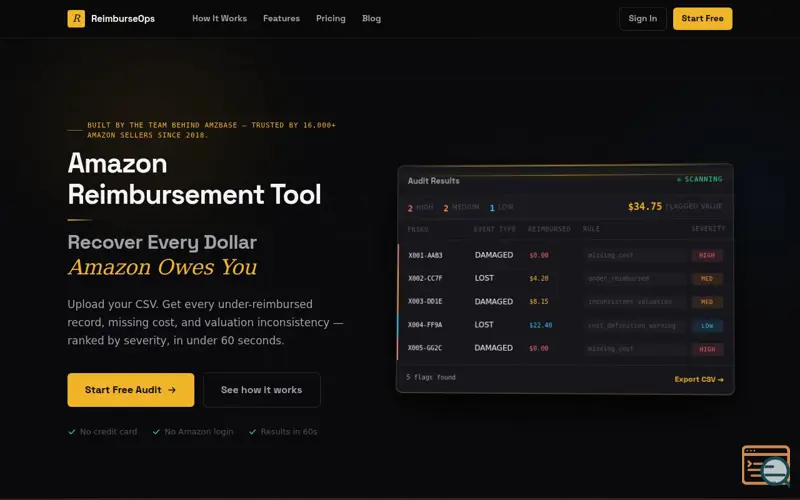Viewport: 800px width, 500px height.
Task: Click DAMAGED event in X003-DD1E row
Action: click(494, 302)
